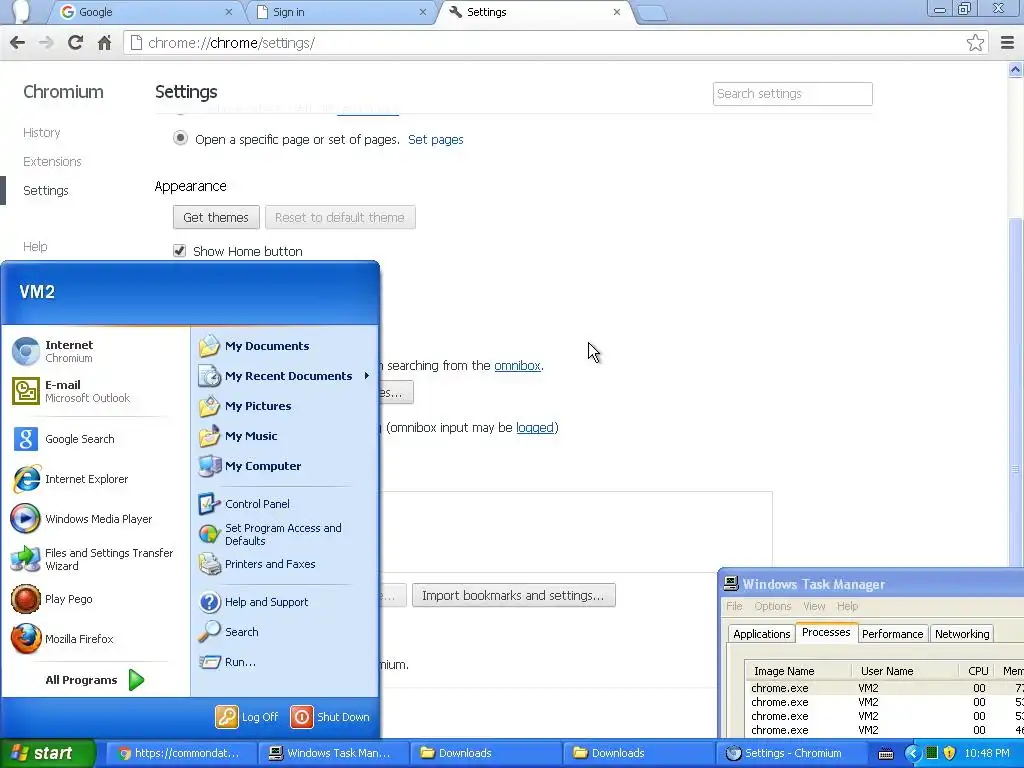Click the Log Off button
Image resolution: width=1024 pixels, height=768 pixels.
pyautogui.click(x=248, y=716)
